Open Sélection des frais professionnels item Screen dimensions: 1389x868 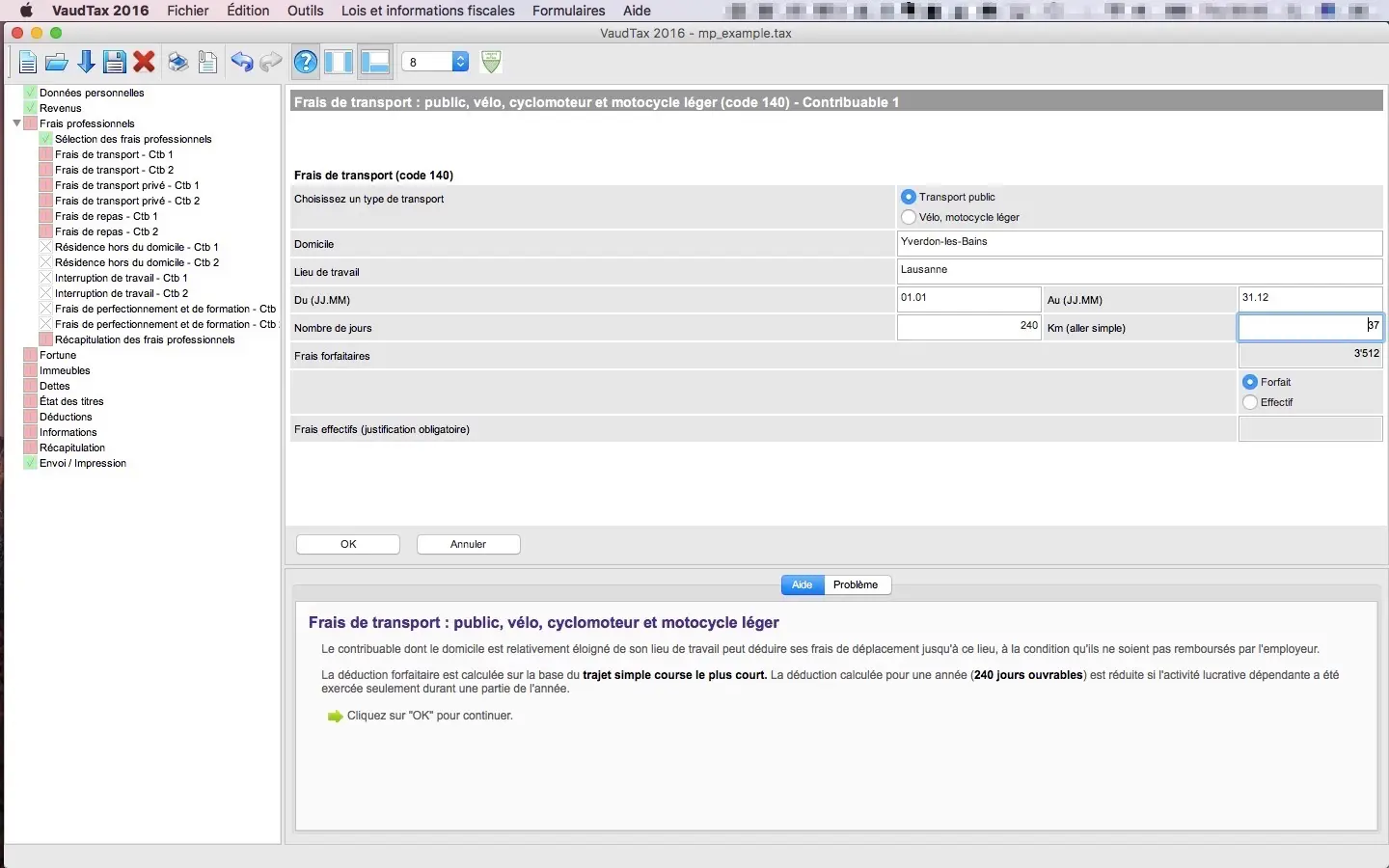tap(133, 139)
